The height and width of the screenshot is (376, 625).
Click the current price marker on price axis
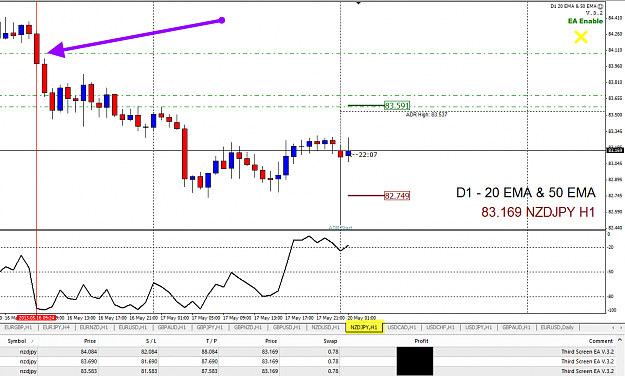click(x=615, y=150)
